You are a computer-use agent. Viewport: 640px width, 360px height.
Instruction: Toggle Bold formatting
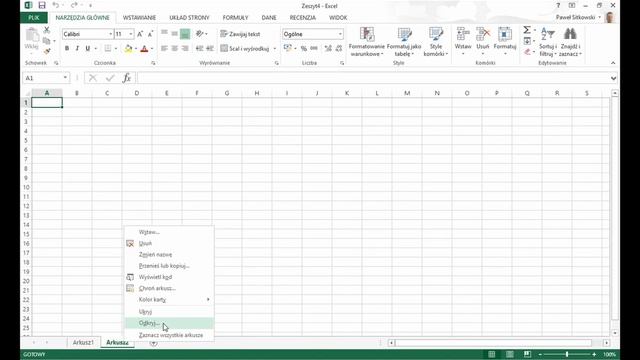[67, 49]
